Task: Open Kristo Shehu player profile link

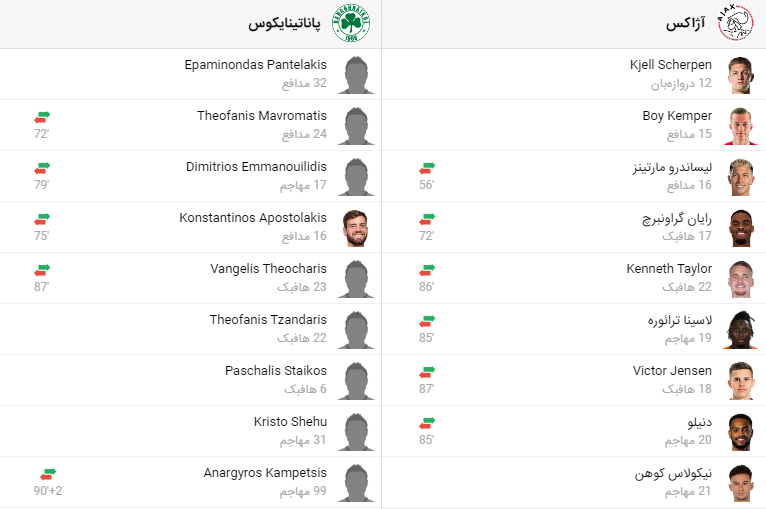Action: pyautogui.click(x=290, y=422)
